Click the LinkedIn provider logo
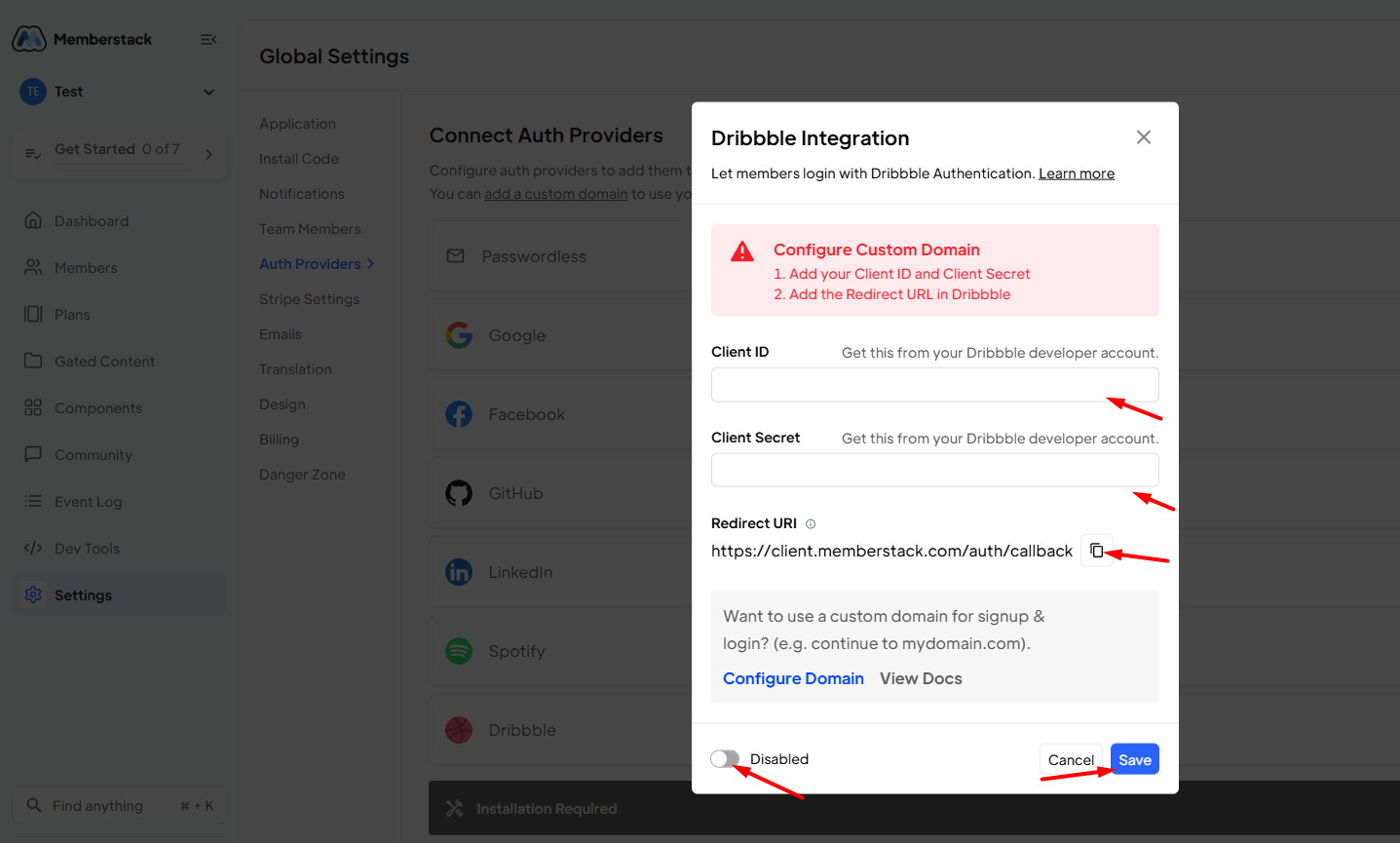Image resolution: width=1400 pixels, height=843 pixels. (x=459, y=572)
